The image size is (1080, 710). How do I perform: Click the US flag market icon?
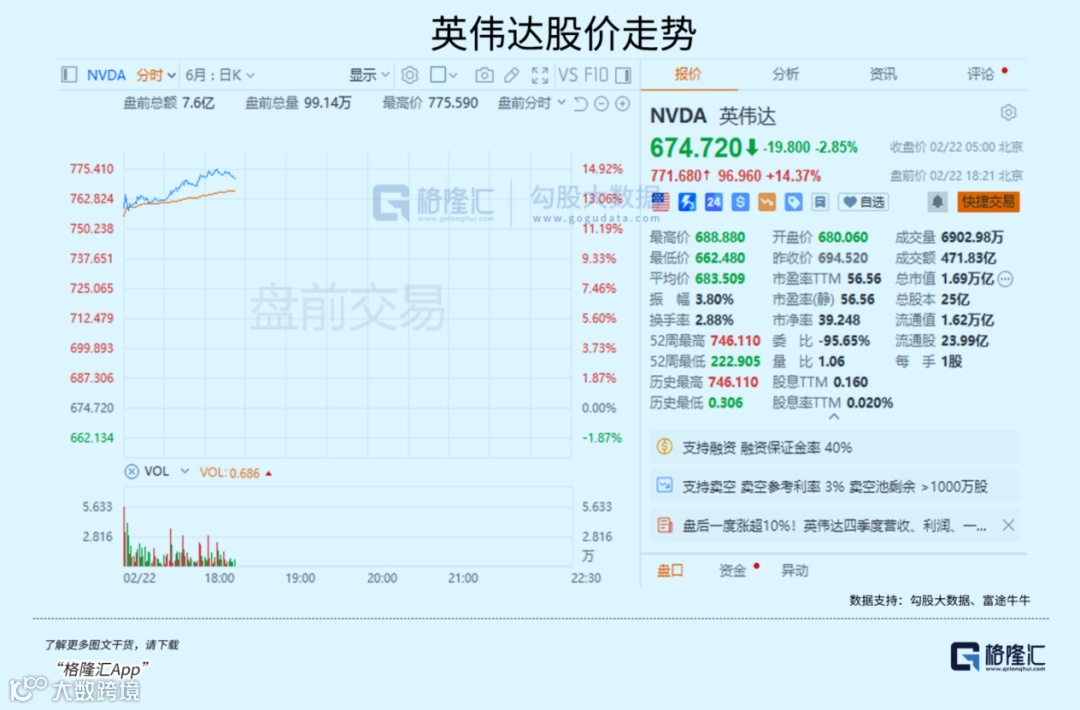click(660, 202)
